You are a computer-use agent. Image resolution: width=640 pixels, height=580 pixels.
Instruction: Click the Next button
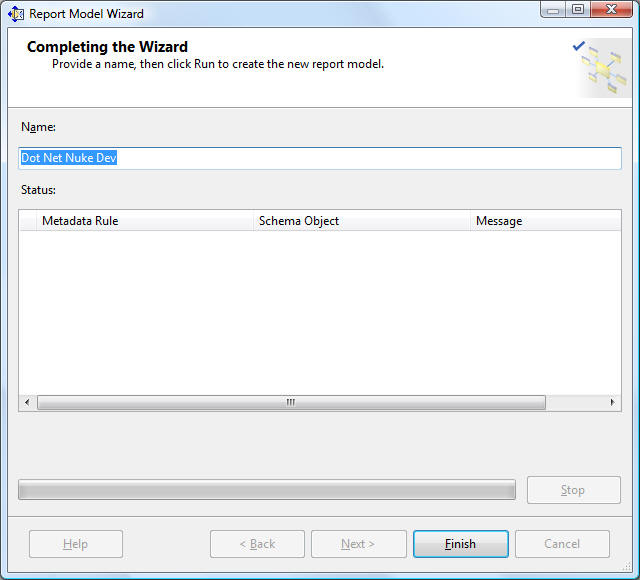(x=359, y=544)
